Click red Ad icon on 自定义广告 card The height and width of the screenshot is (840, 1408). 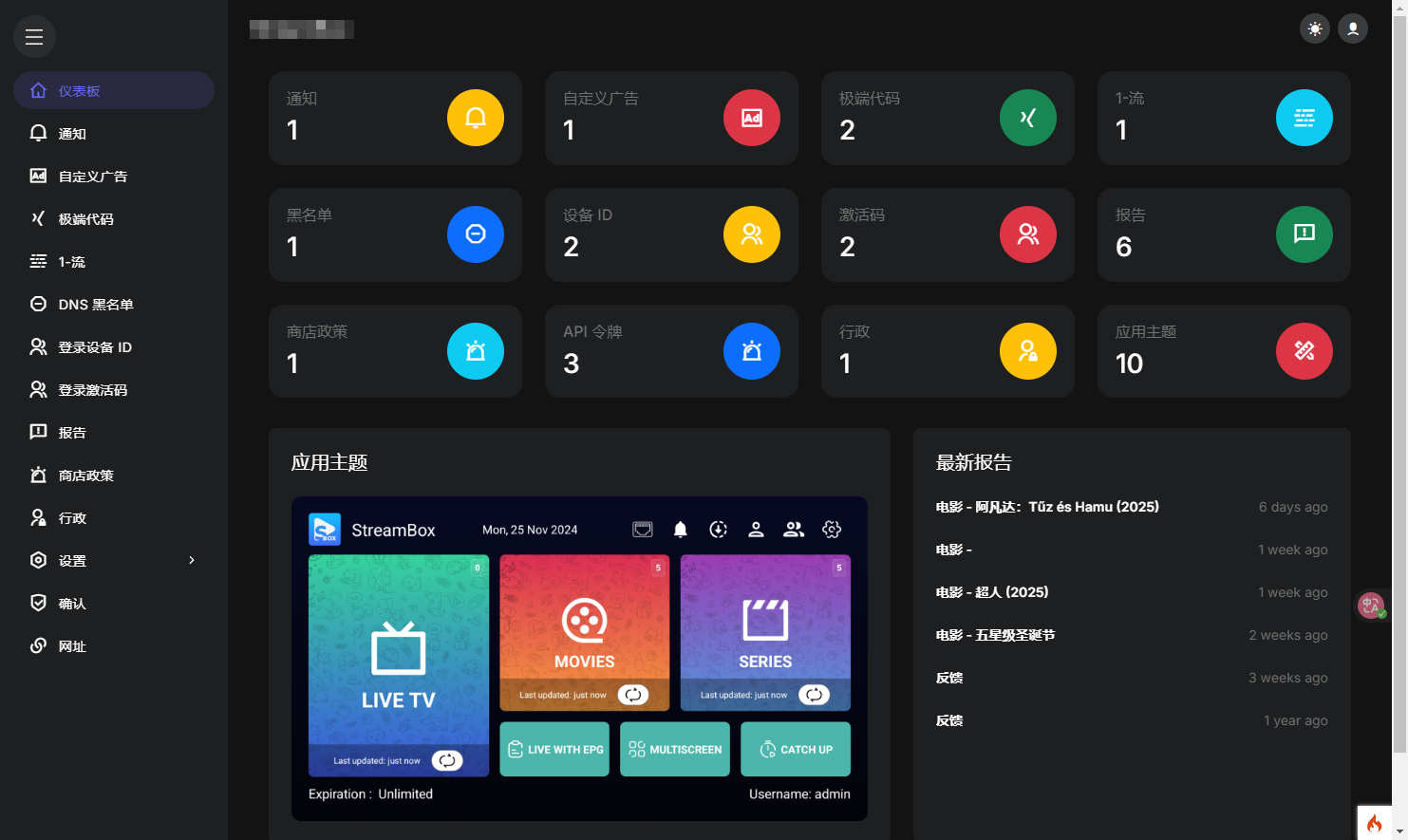click(x=752, y=118)
